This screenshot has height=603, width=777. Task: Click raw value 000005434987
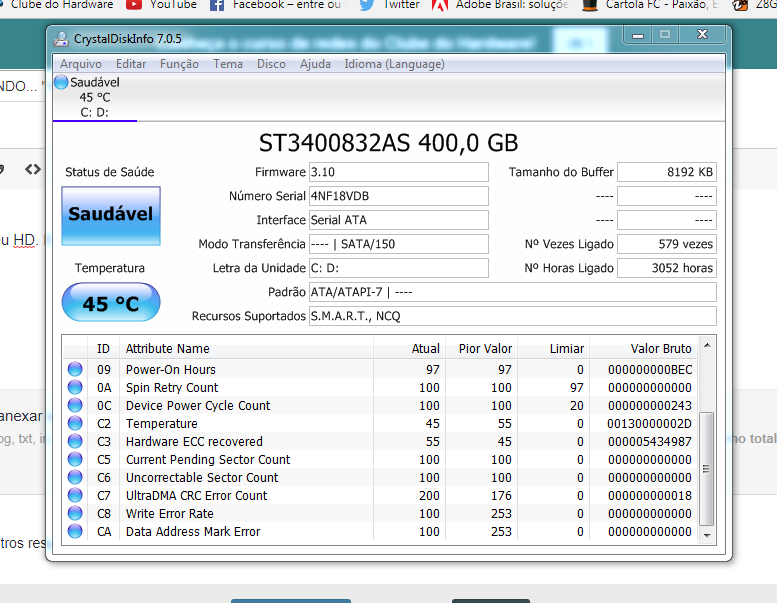click(650, 441)
